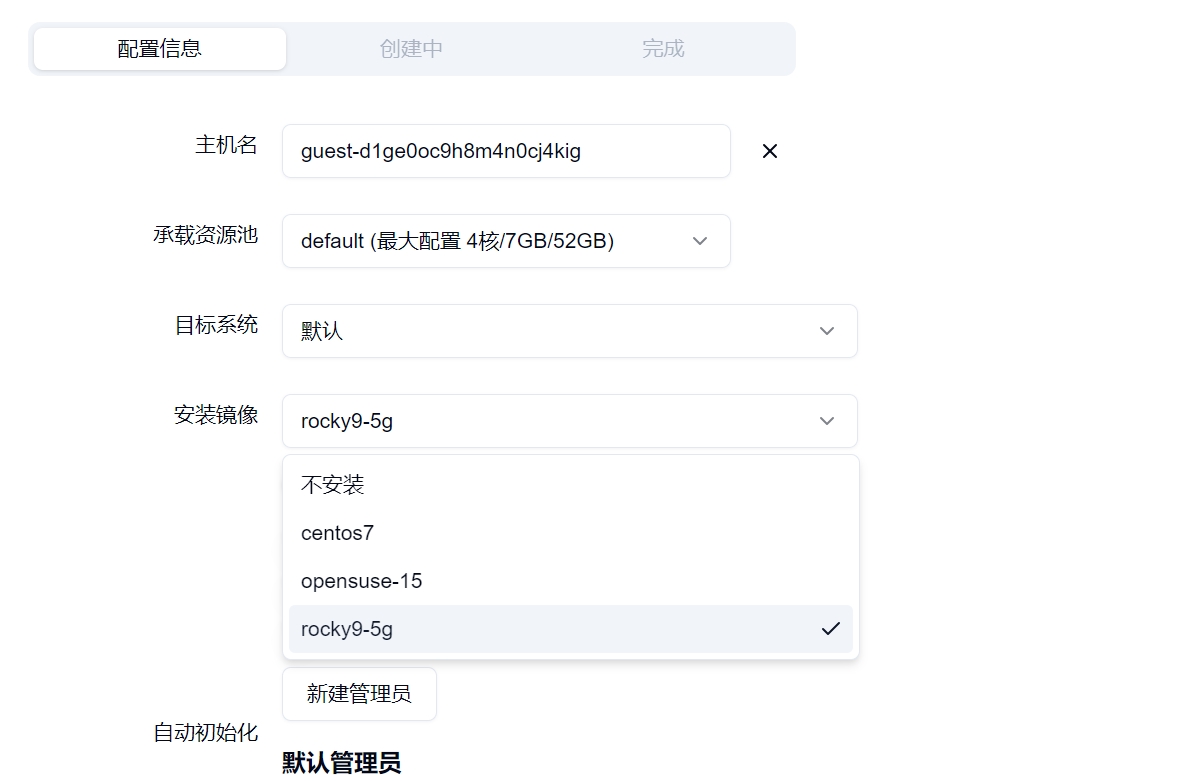
Task: Click the 新建管理员 button
Action: point(359,694)
